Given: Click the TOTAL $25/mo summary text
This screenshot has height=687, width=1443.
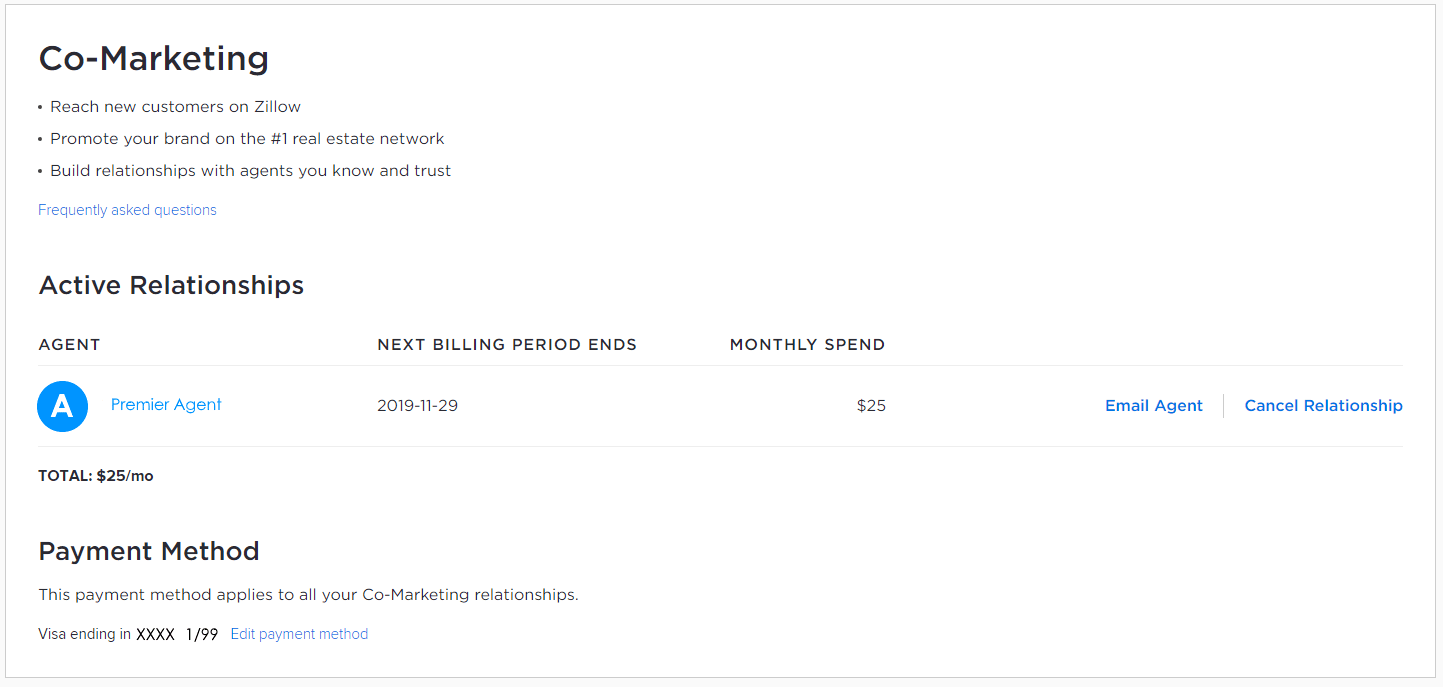Looking at the screenshot, I should point(95,475).
